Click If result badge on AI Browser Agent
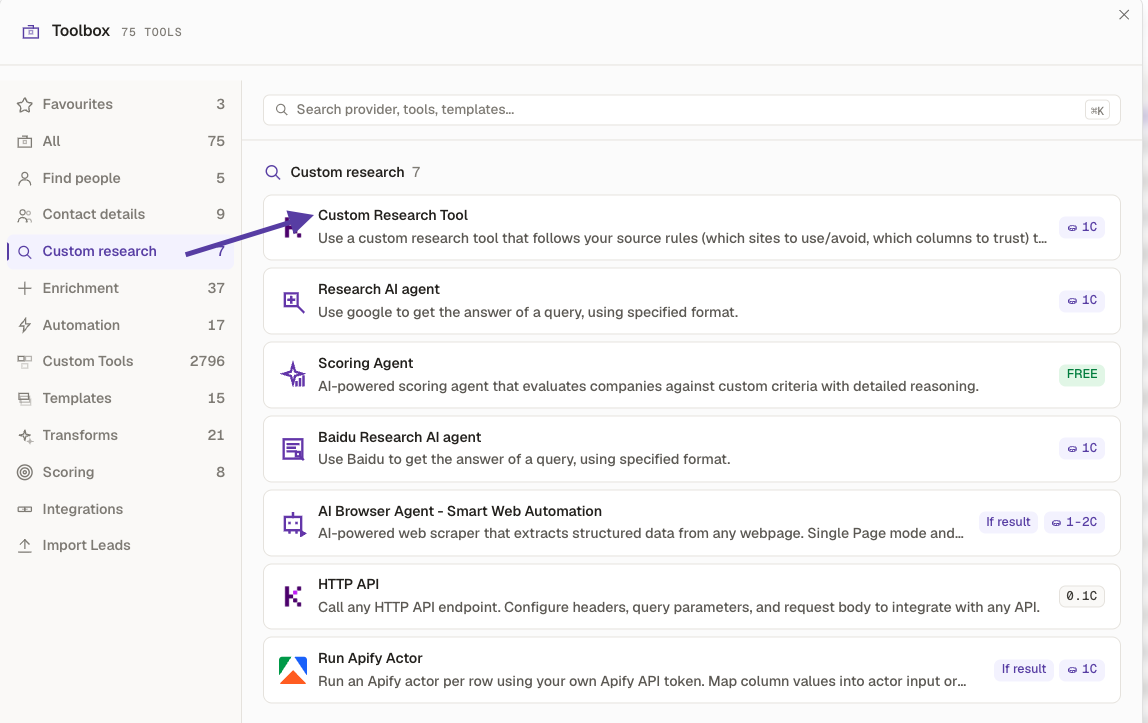This screenshot has width=1148, height=723. 1007,522
